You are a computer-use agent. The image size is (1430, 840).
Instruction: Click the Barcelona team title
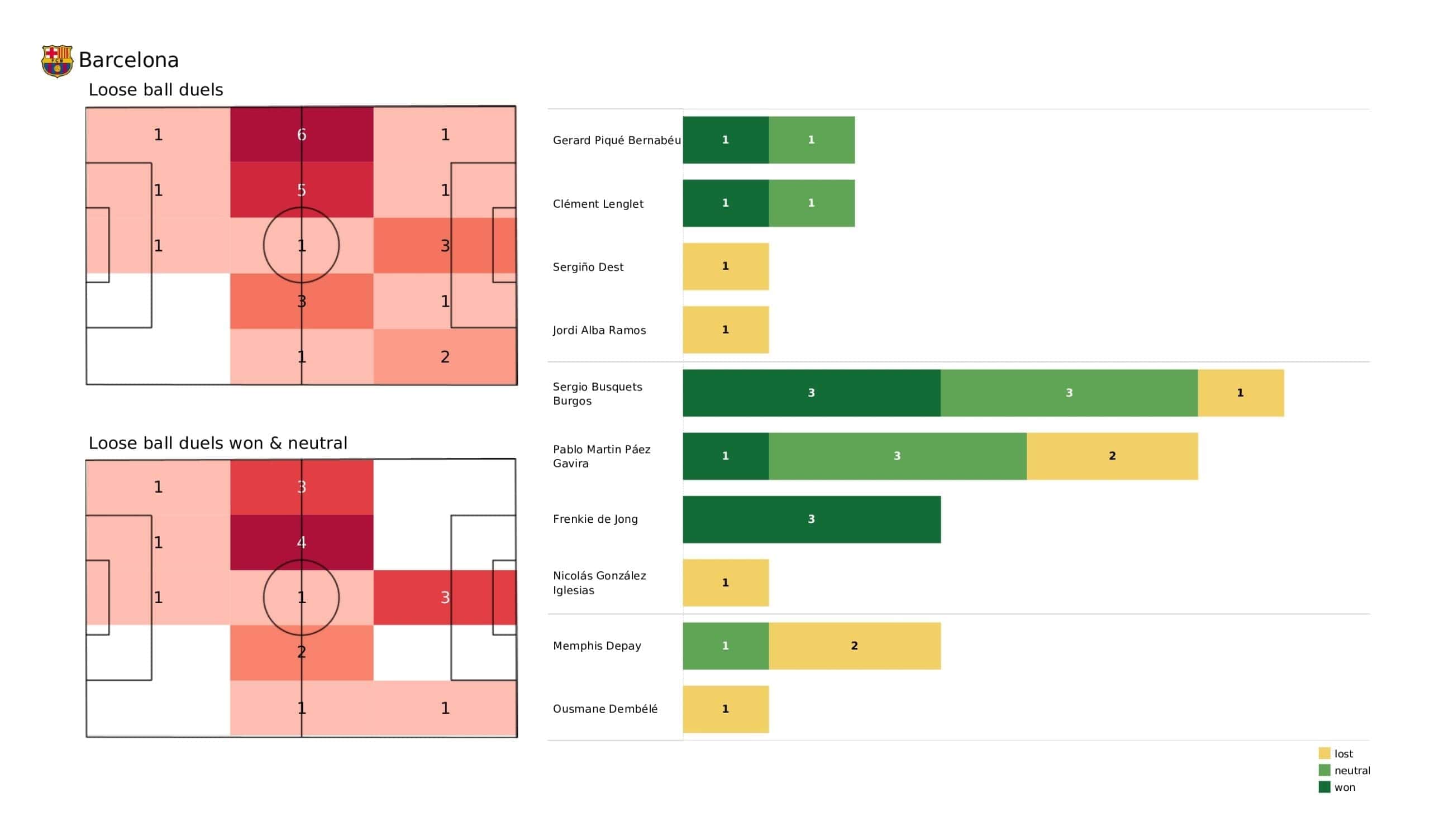[129, 60]
